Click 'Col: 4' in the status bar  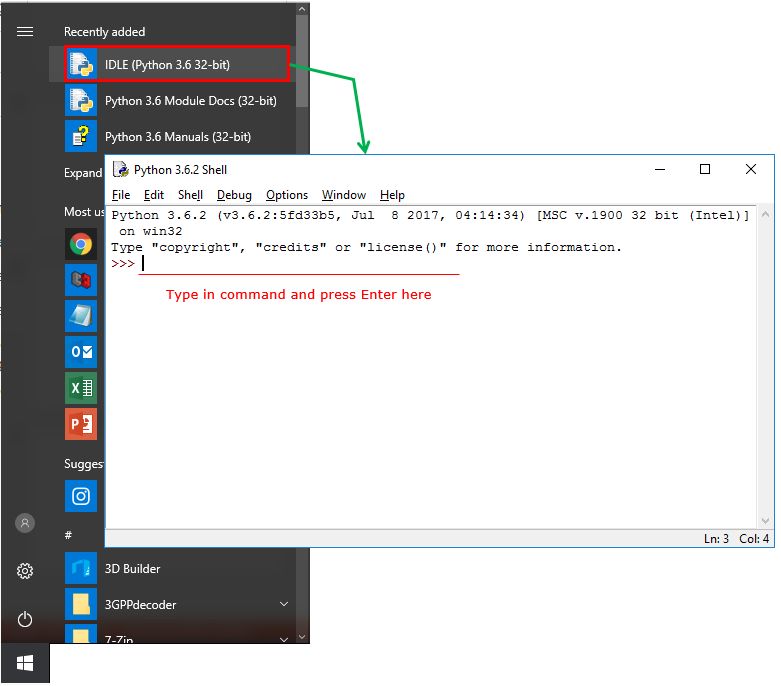754,539
